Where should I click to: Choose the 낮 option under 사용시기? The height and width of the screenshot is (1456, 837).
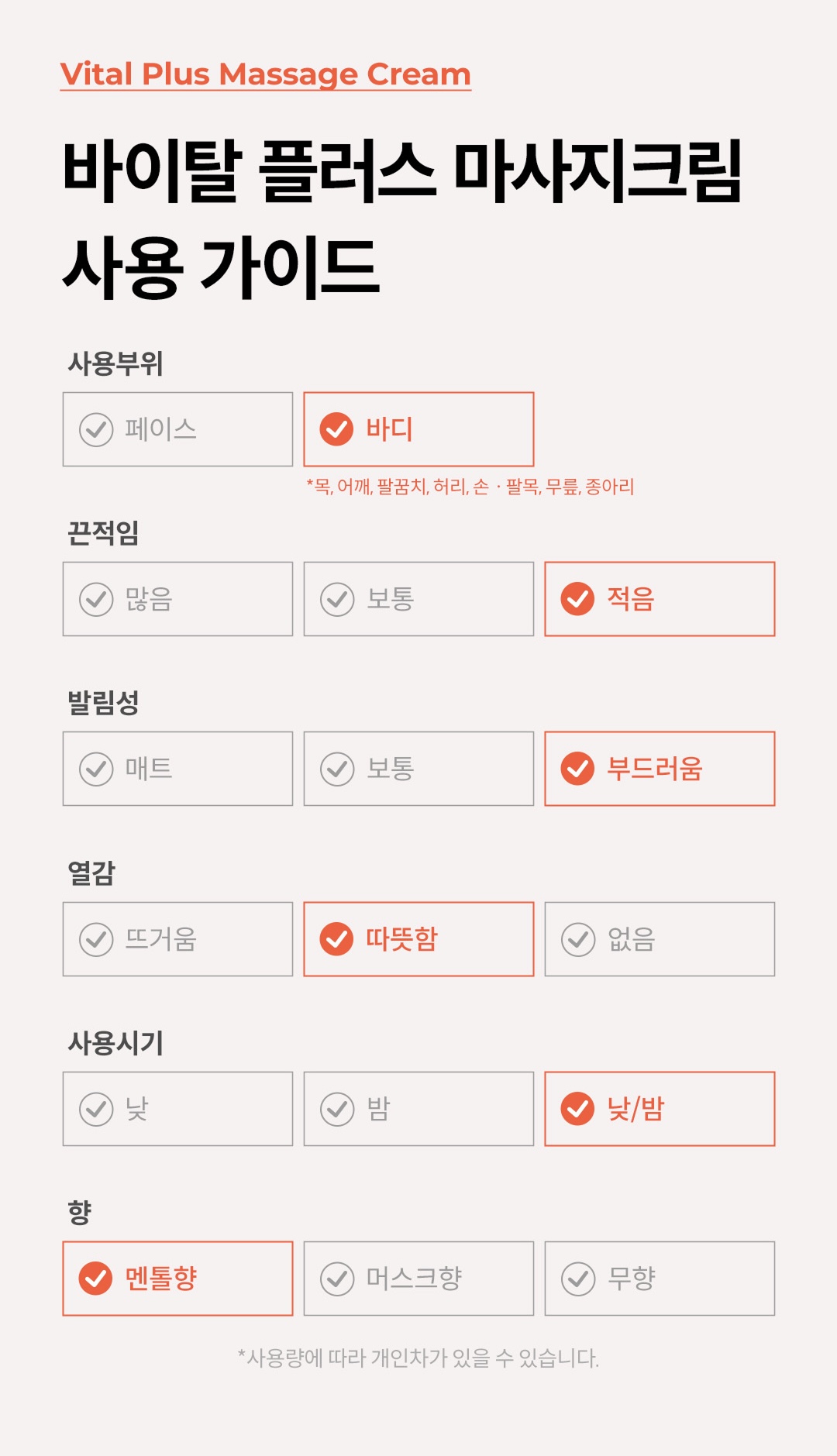(x=177, y=1109)
